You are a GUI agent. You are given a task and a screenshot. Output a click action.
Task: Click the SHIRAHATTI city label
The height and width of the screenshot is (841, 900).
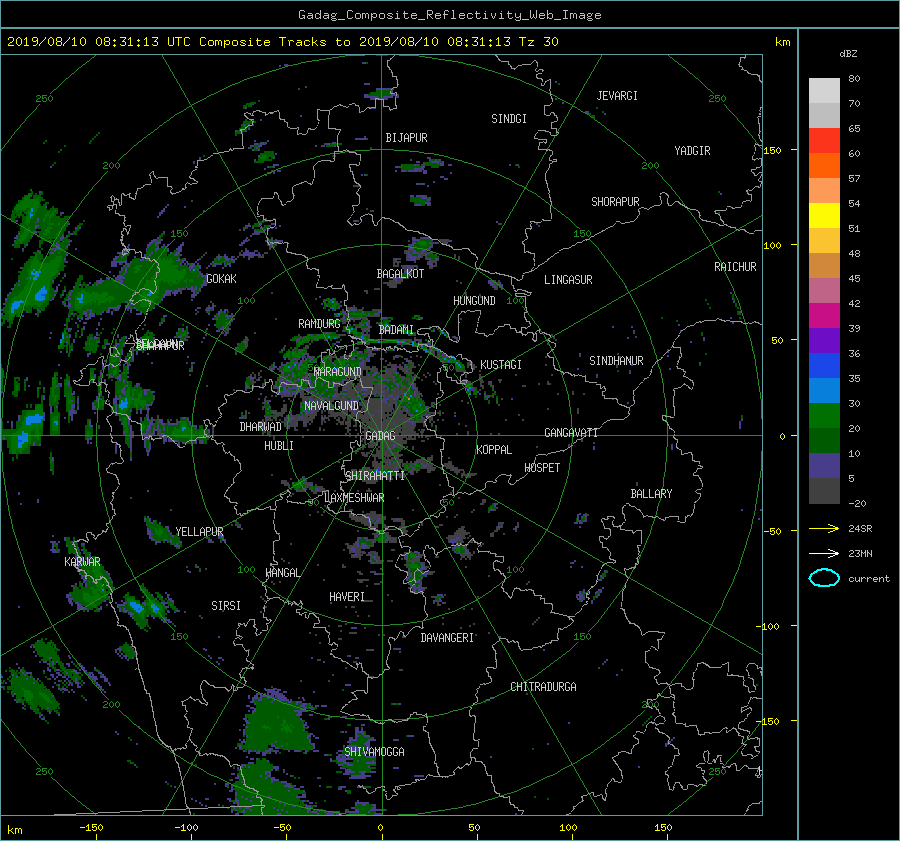coord(375,476)
